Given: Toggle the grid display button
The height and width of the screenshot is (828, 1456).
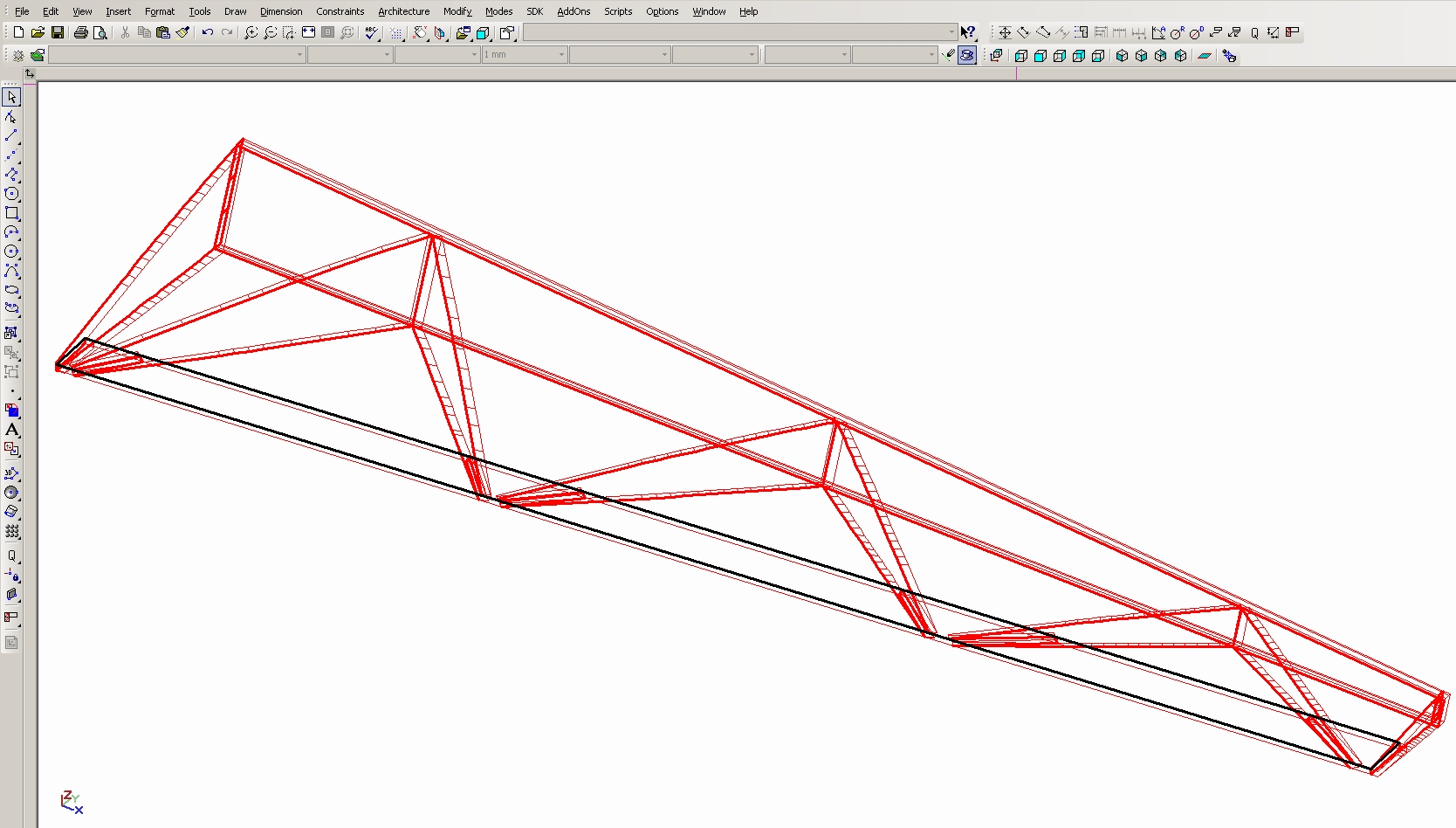Looking at the screenshot, I should [x=395, y=32].
